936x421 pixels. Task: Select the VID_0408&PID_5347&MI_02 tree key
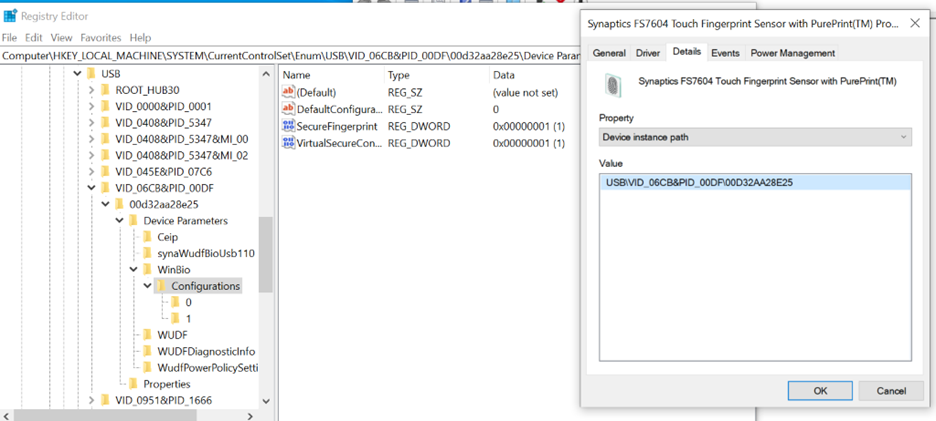[182, 155]
